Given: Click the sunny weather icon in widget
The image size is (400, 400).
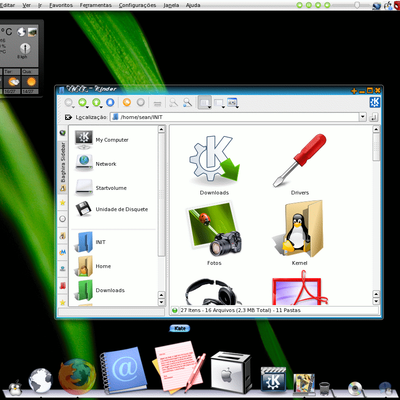Looking at the screenshot, I should (x=31, y=82).
